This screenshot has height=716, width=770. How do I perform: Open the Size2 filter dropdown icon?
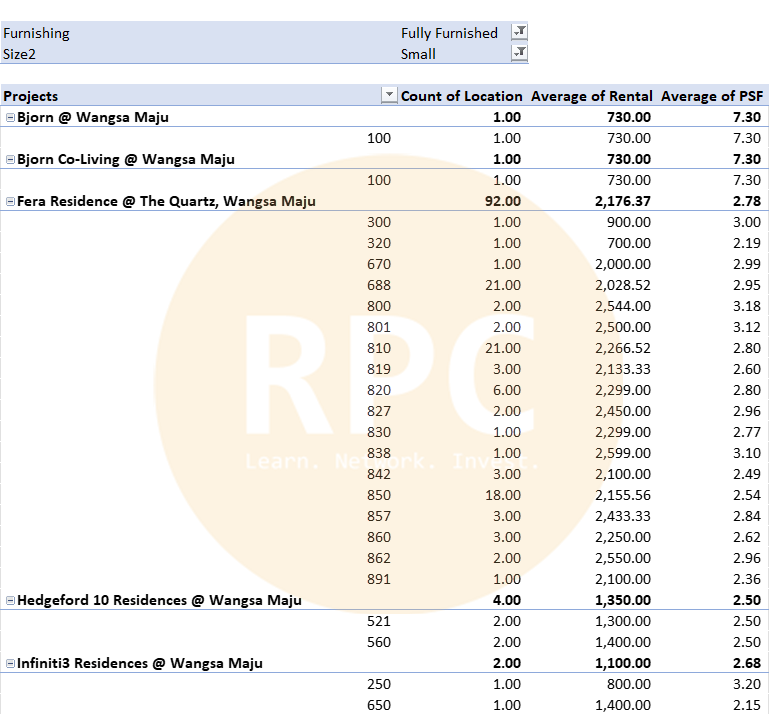[519, 53]
